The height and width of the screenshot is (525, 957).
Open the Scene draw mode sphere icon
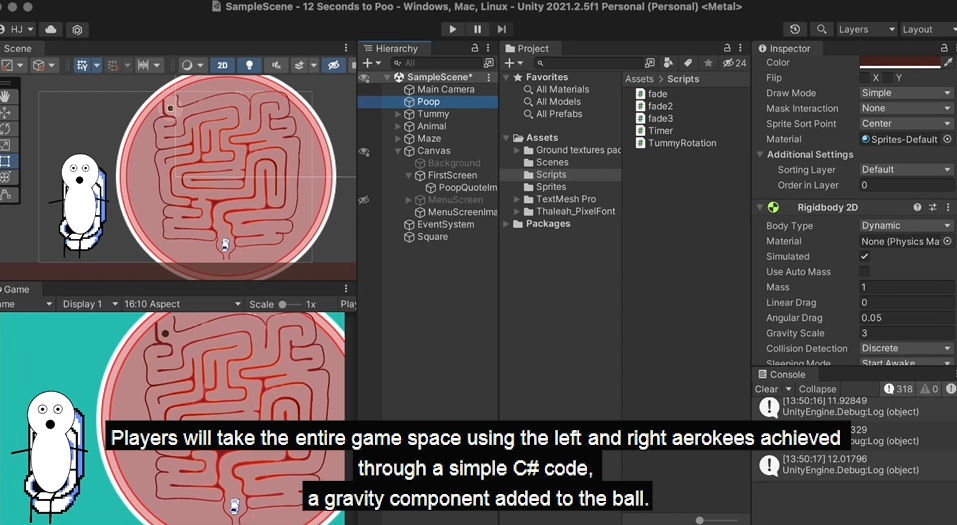(x=186, y=65)
